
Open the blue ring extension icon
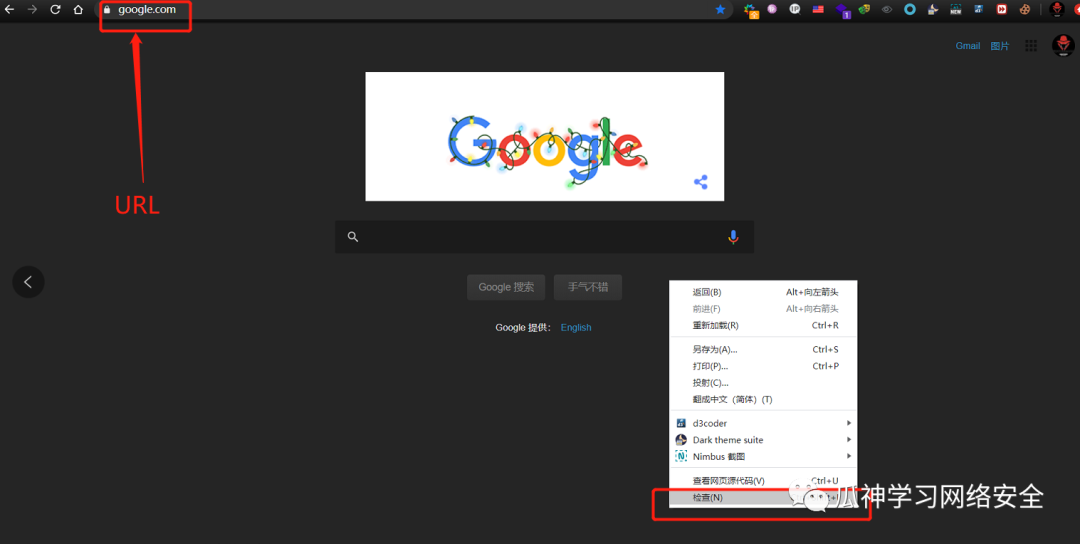pyautogui.click(x=910, y=10)
